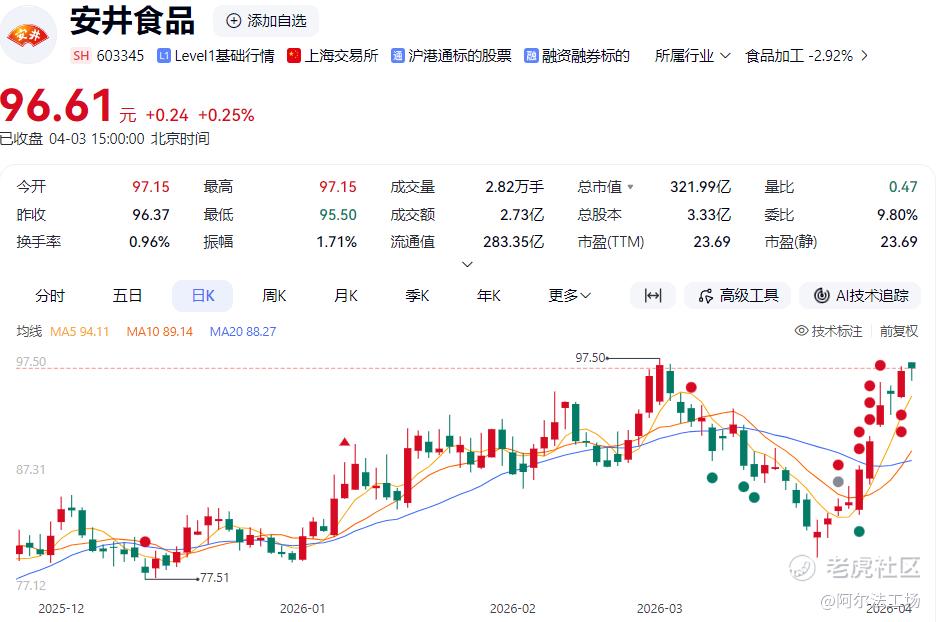Expand the 总市值 dropdown triangle

pyautogui.click(x=630, y=187)
